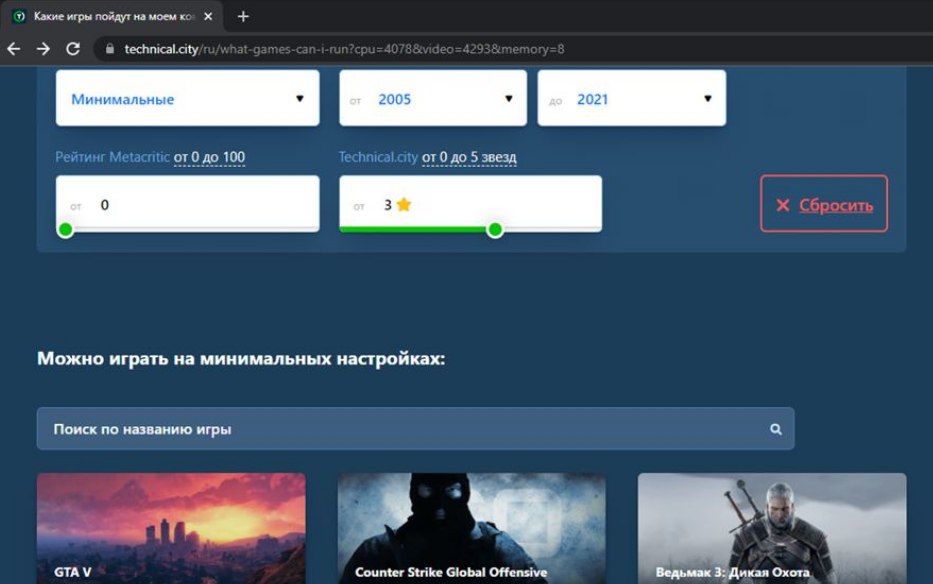Select the 'Какие игры пойдут на моем' tab
Viewport: 933px width, 584px height.
[112, 17]
